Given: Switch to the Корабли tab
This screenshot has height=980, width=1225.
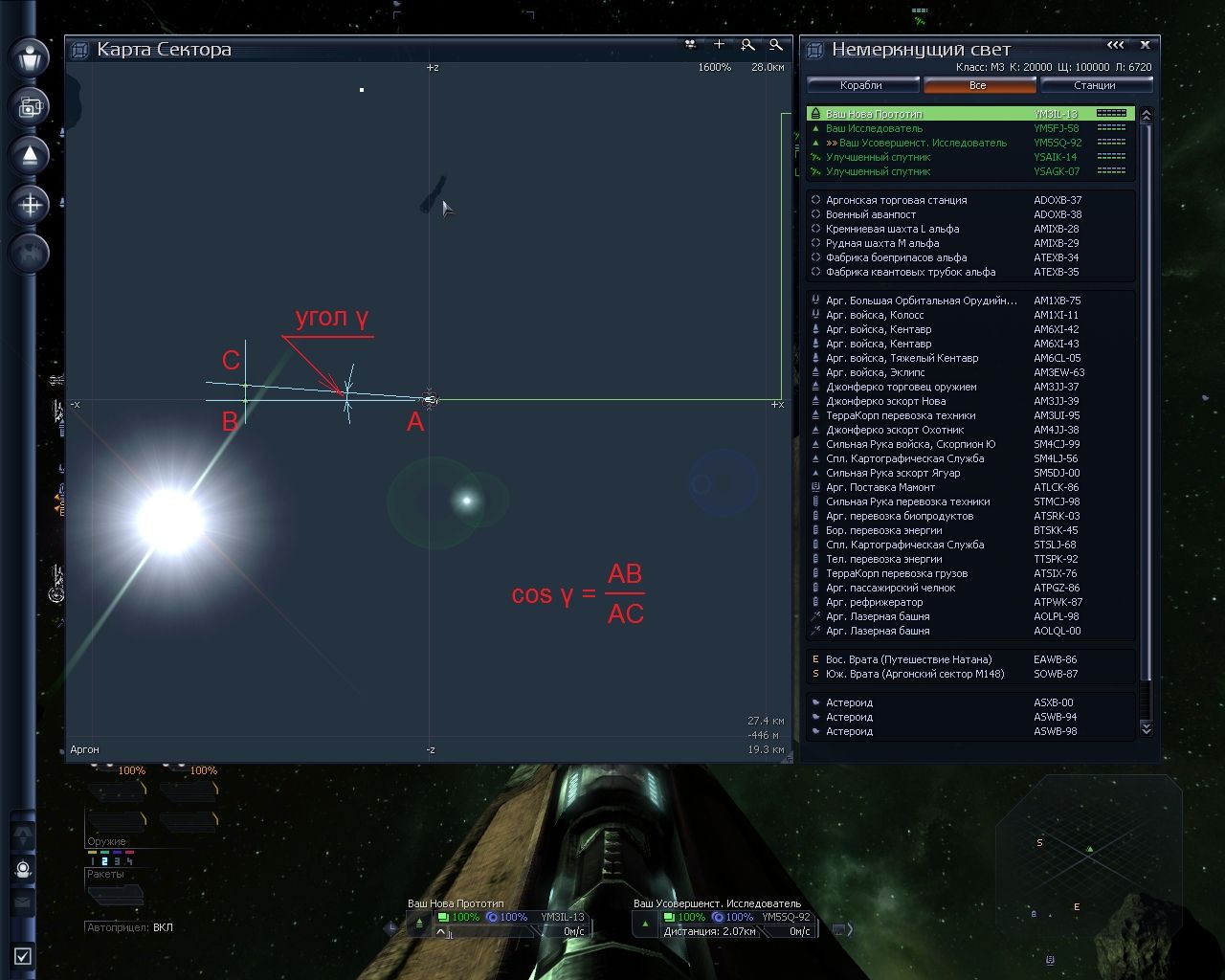Looking at the screenshot, I should [x=861, y=85].
